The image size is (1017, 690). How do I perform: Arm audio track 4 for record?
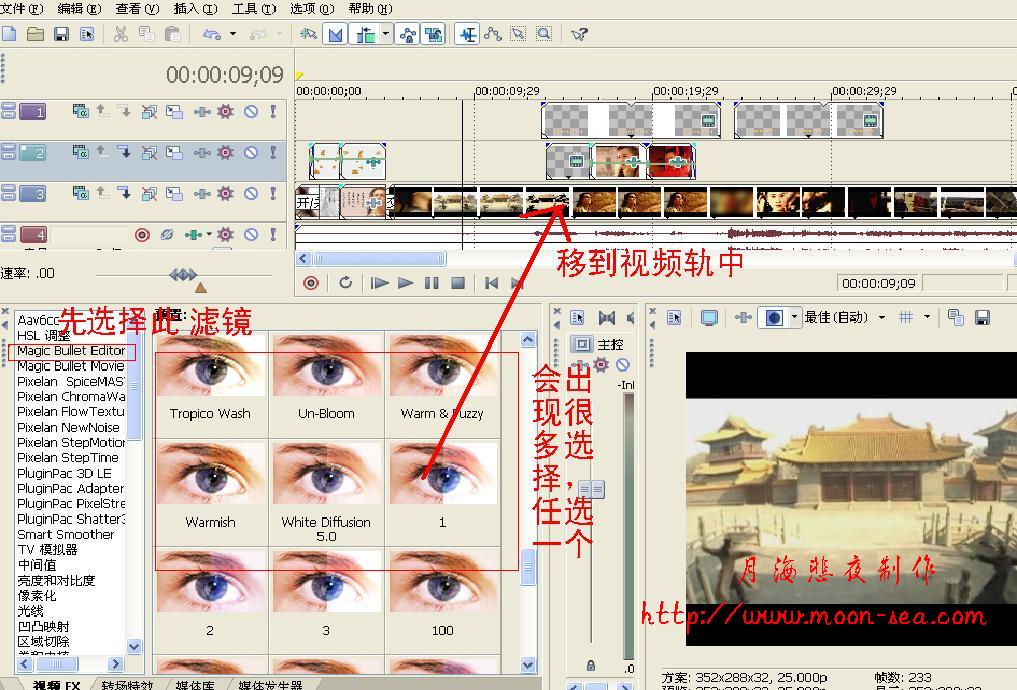142,234
